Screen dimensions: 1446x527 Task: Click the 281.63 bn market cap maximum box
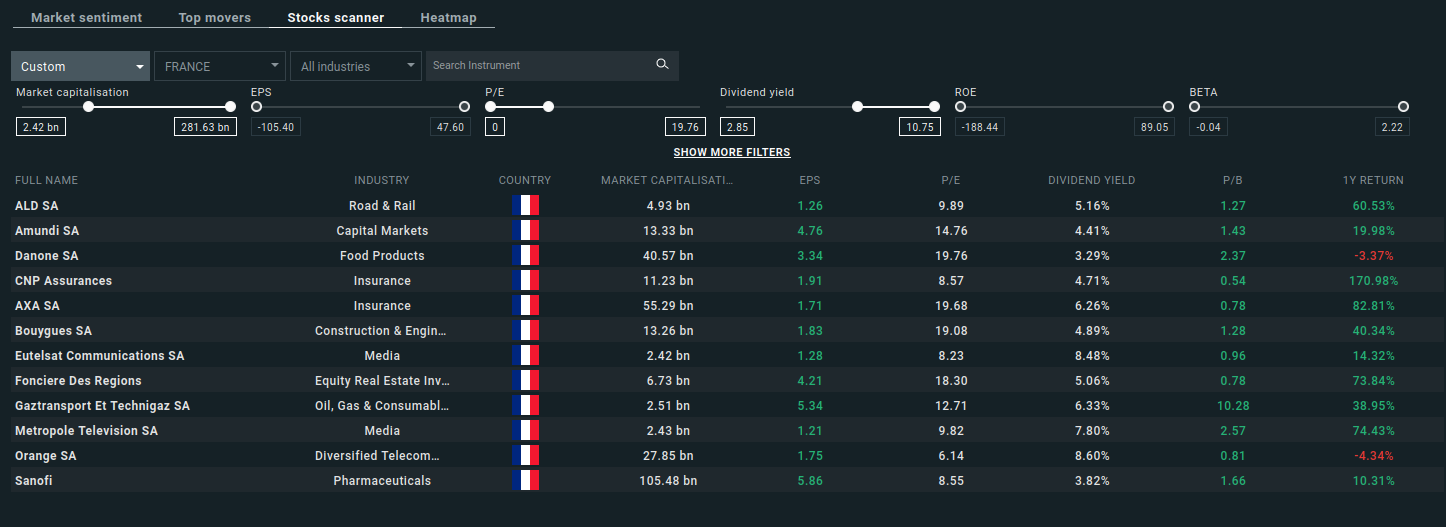(x=205, y=127)
